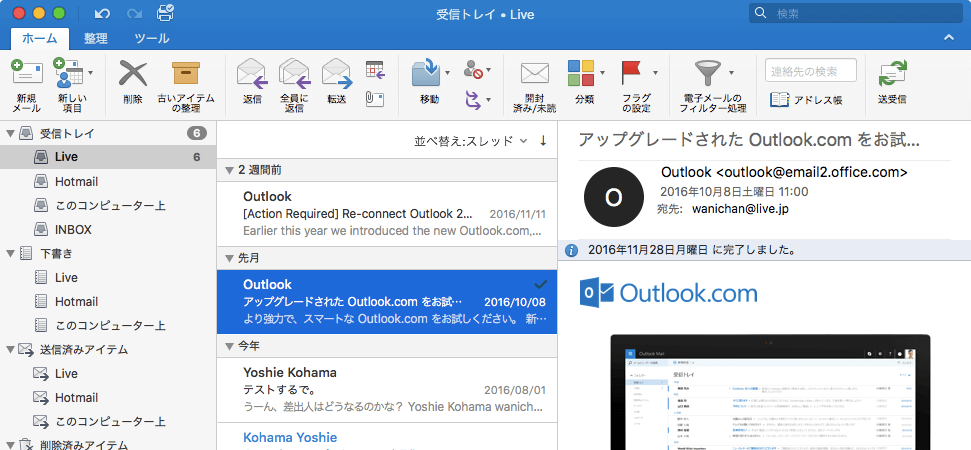Expand the 削除済みアイテム folder

[x=10, y=444]
